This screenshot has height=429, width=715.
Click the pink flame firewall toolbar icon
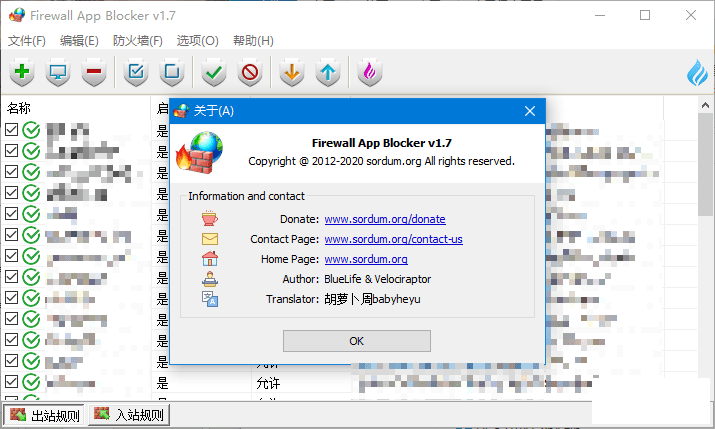(370, 72)
